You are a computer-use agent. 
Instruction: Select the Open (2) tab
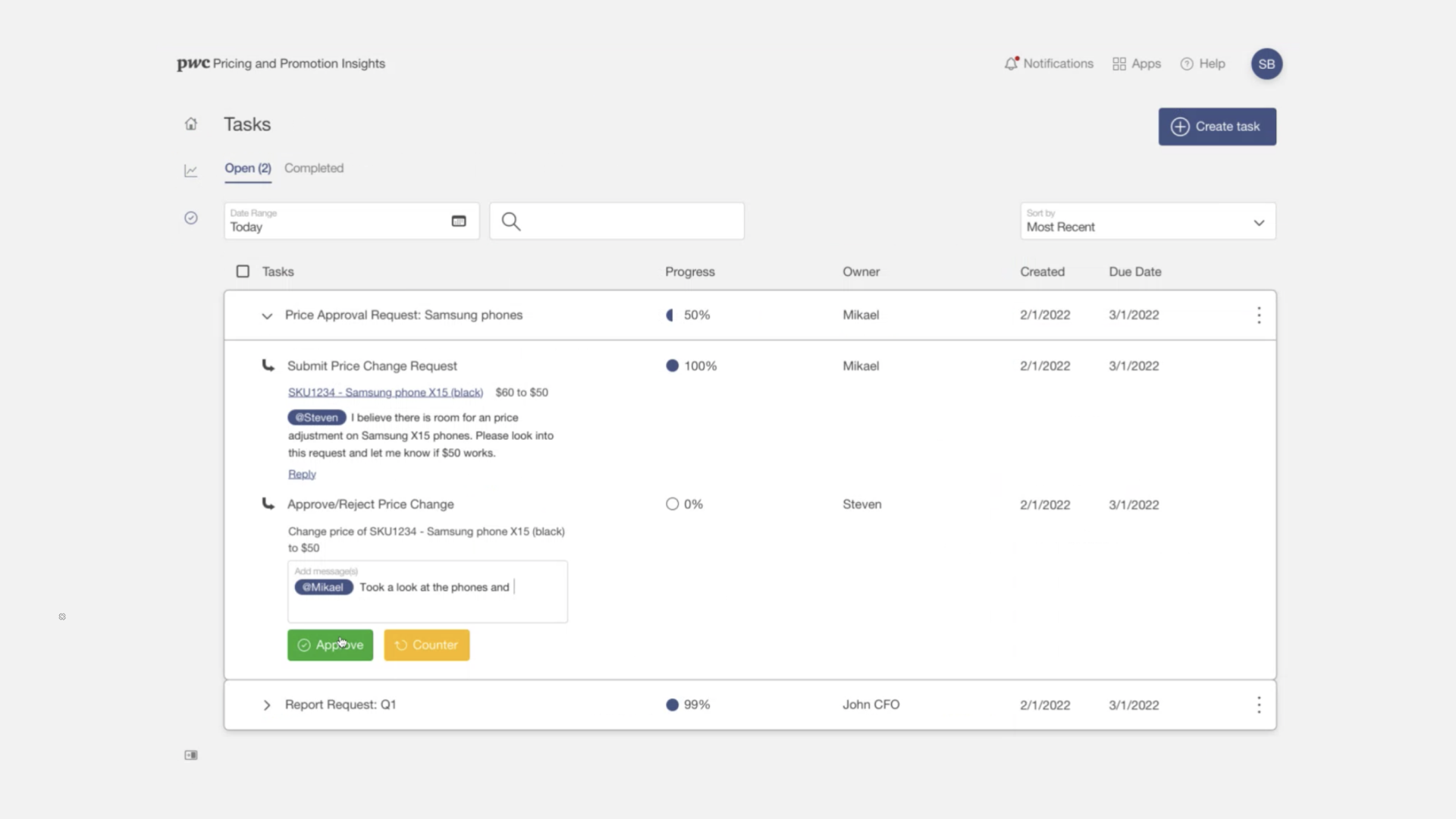tap(247, 168)
